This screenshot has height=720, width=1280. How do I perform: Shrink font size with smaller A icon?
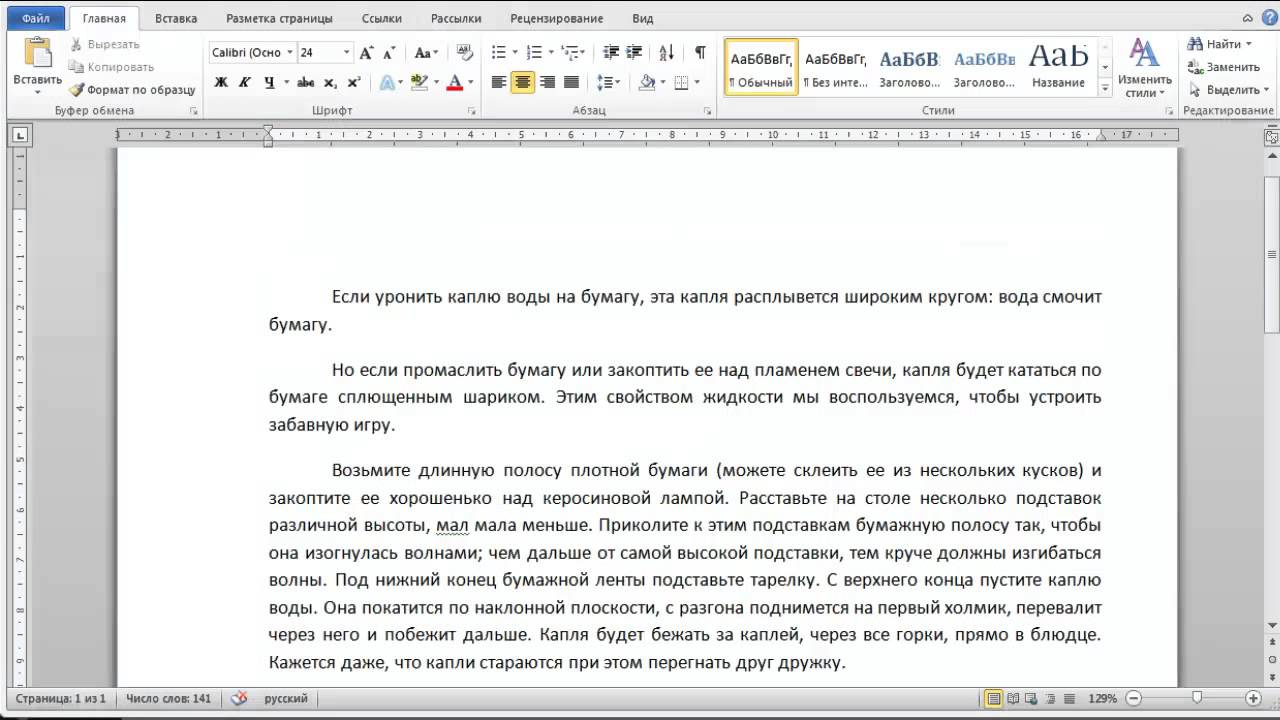[387, 53]
